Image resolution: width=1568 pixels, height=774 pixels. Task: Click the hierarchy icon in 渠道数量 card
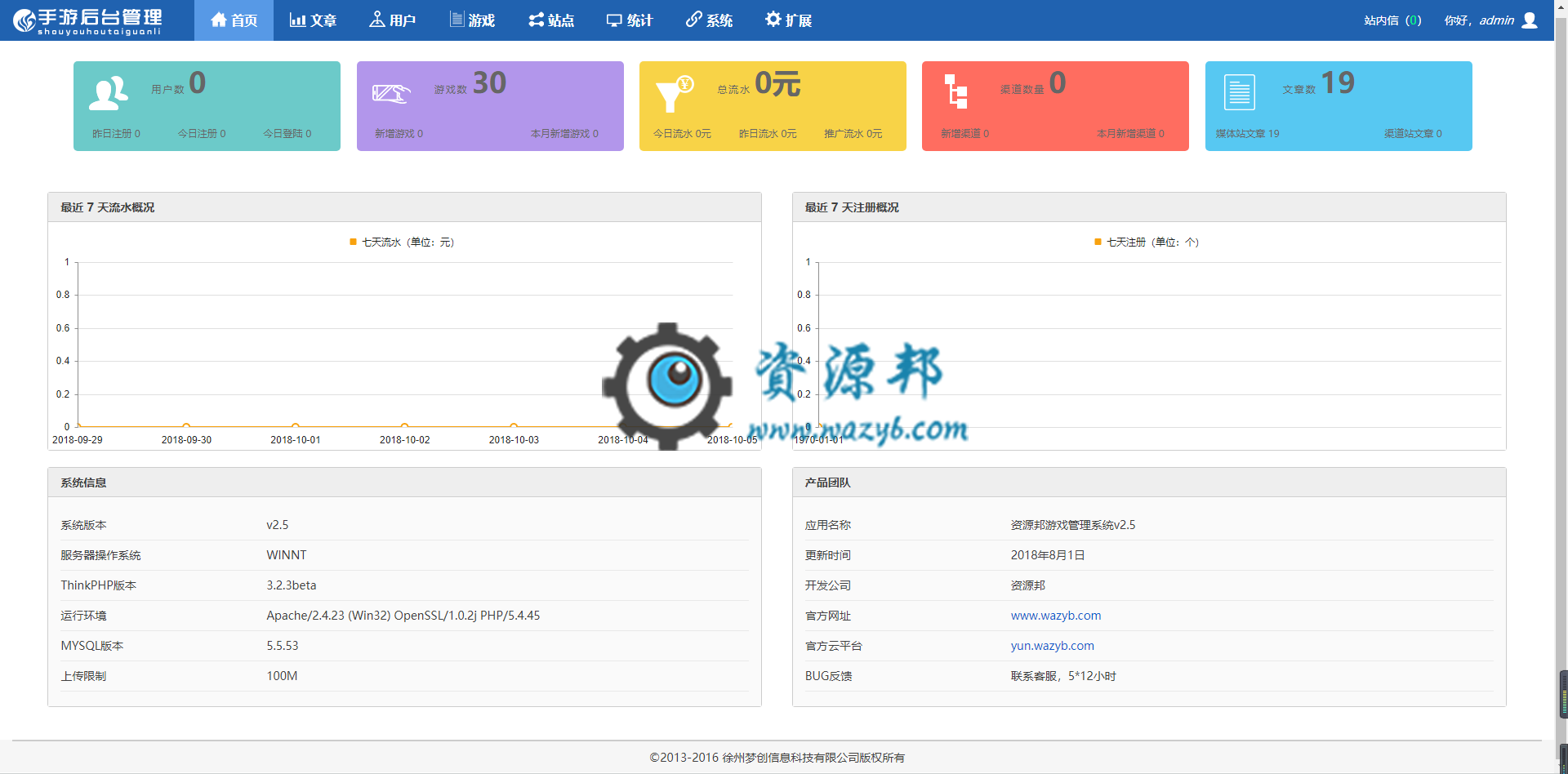pyautogui.click(x=956, y=91)
